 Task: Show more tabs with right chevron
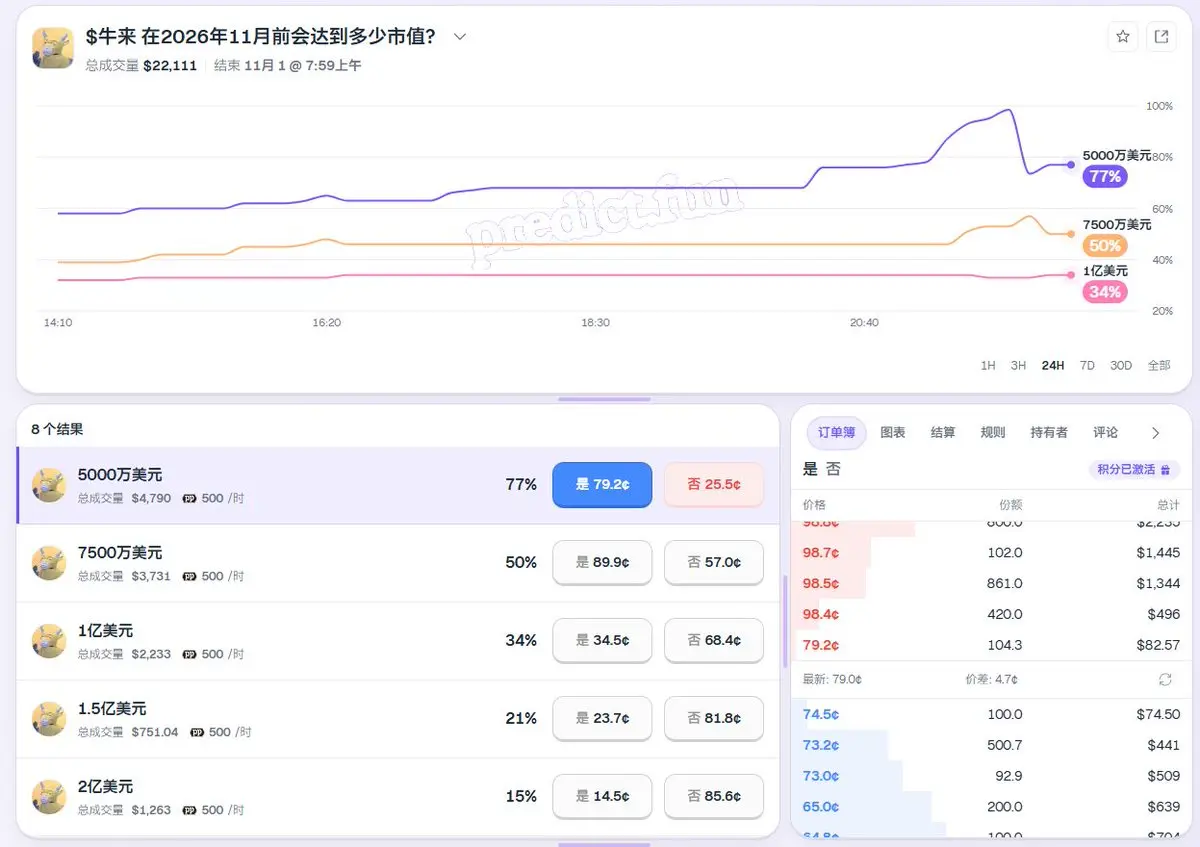(1156, 433)
